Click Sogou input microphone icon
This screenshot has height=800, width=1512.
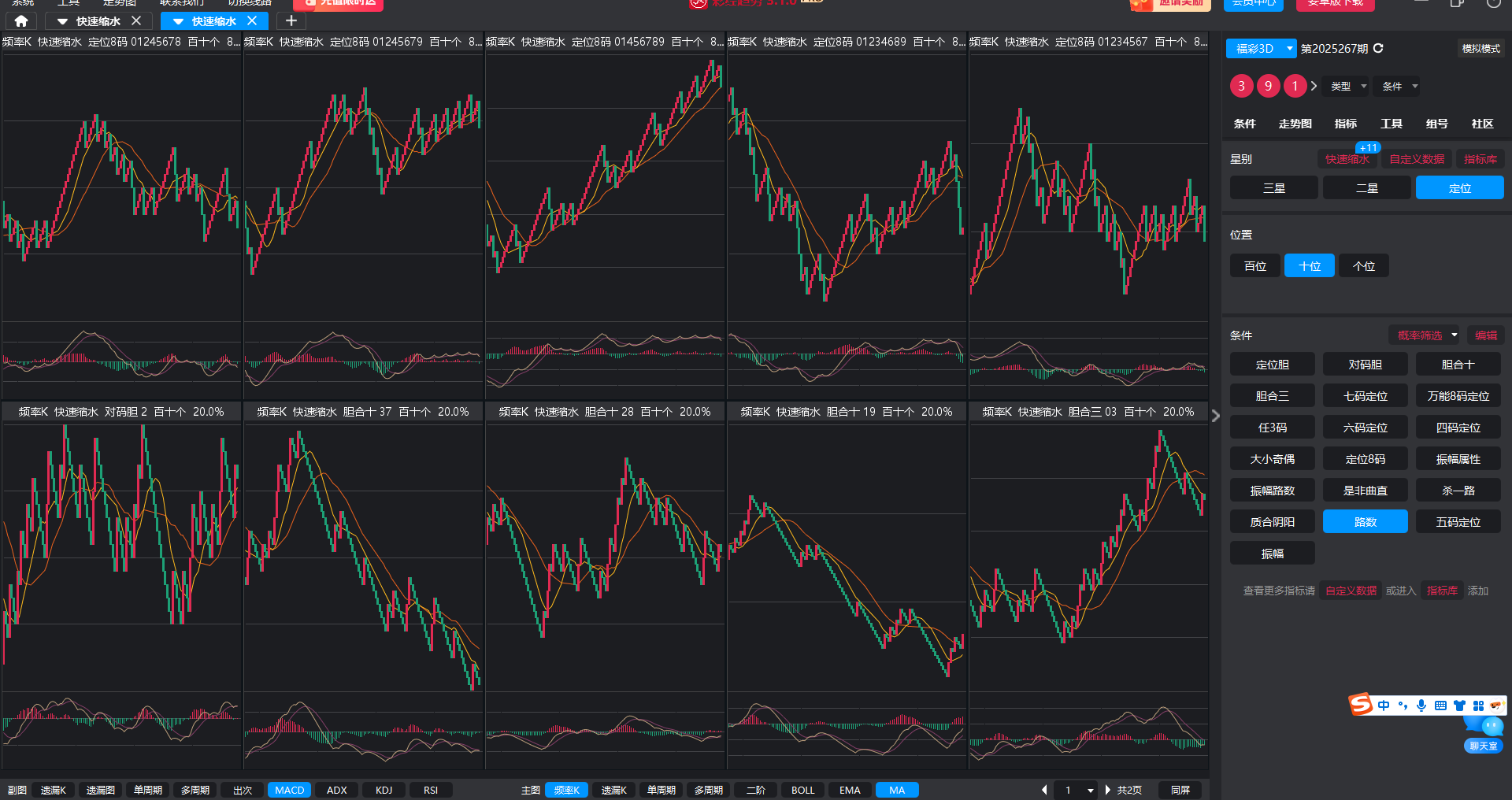coord(1421,706)
